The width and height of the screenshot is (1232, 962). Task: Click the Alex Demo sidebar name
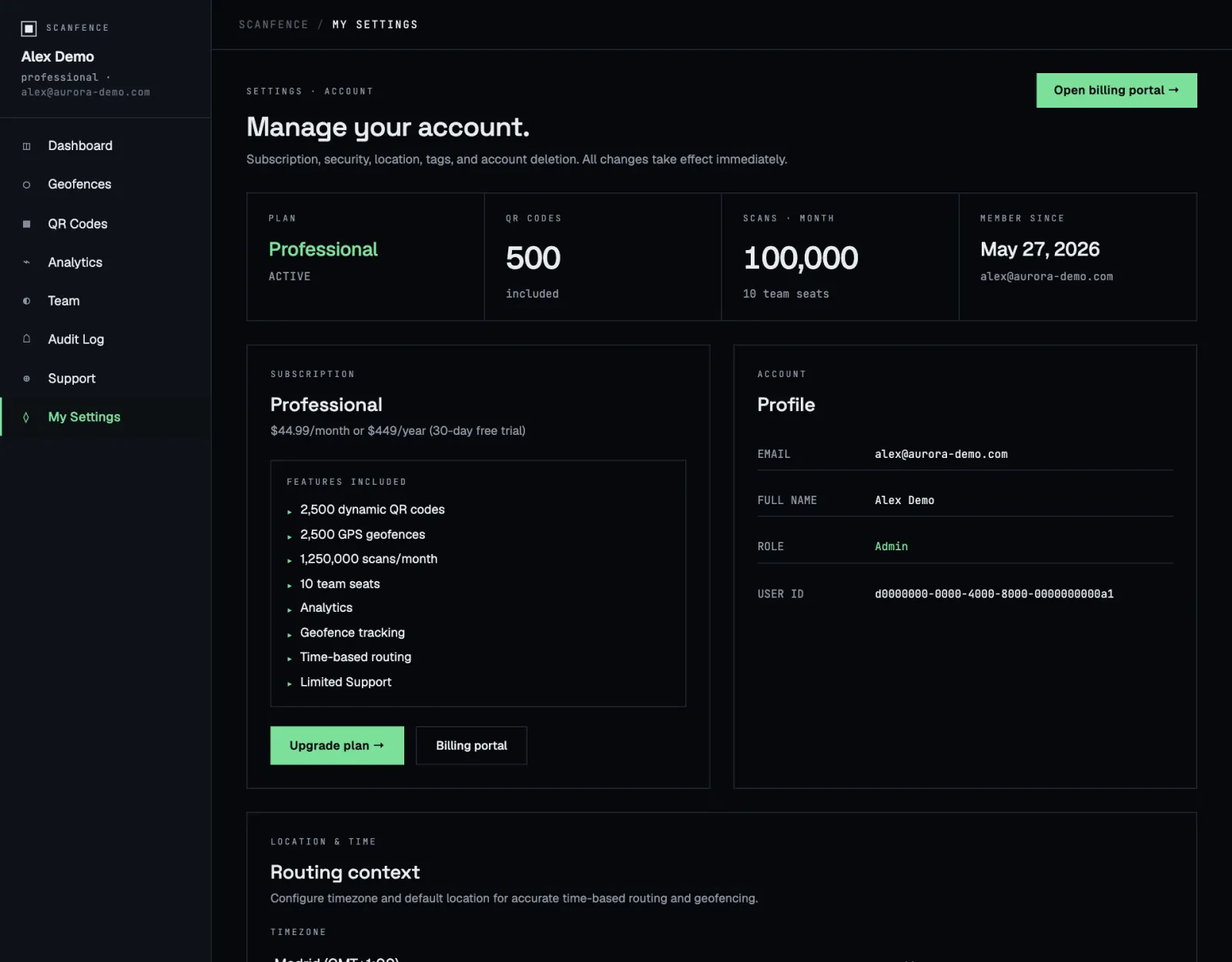coord(58,56)
